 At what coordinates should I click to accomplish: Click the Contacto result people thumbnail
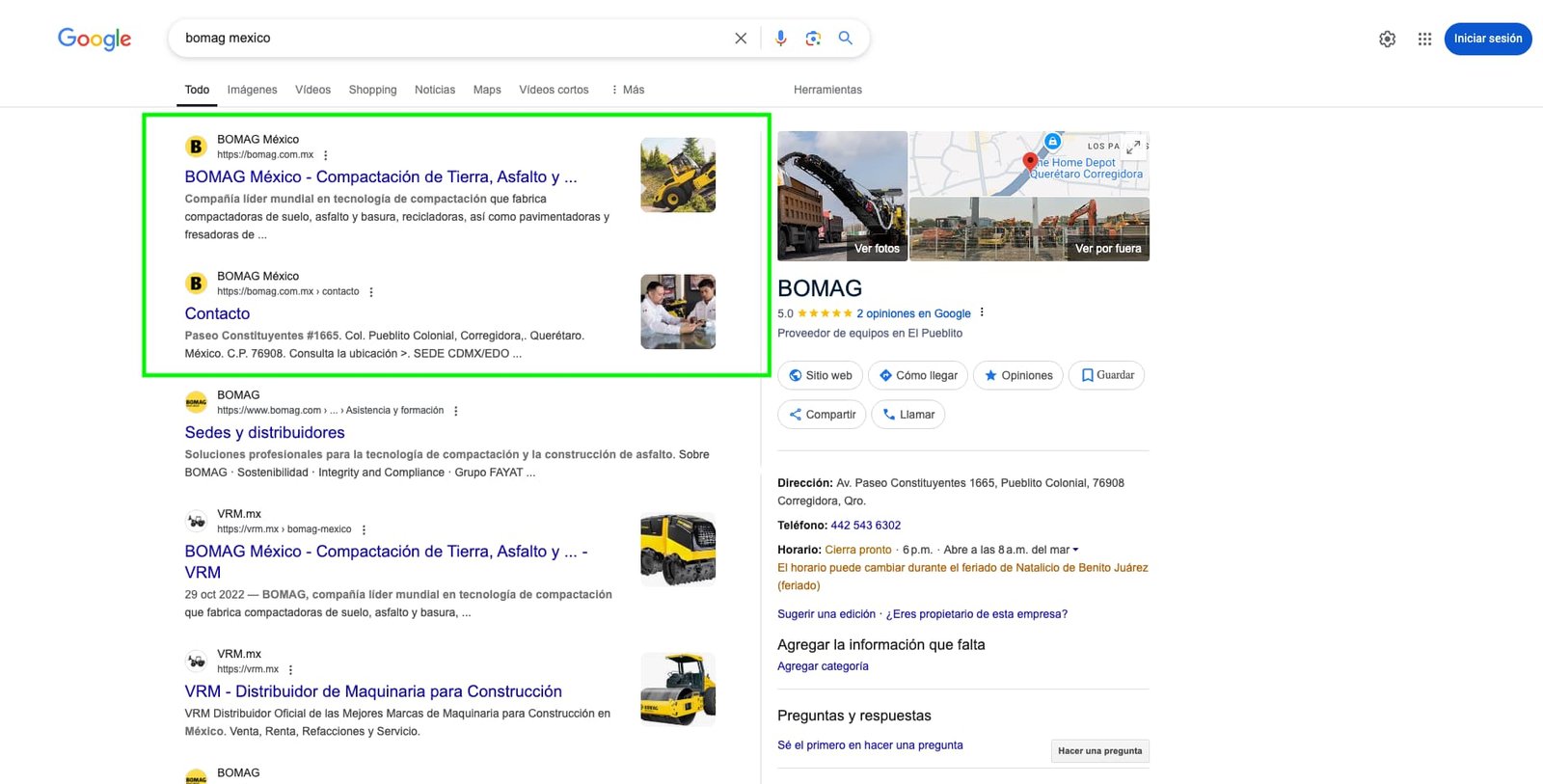(x=678, y=311)
